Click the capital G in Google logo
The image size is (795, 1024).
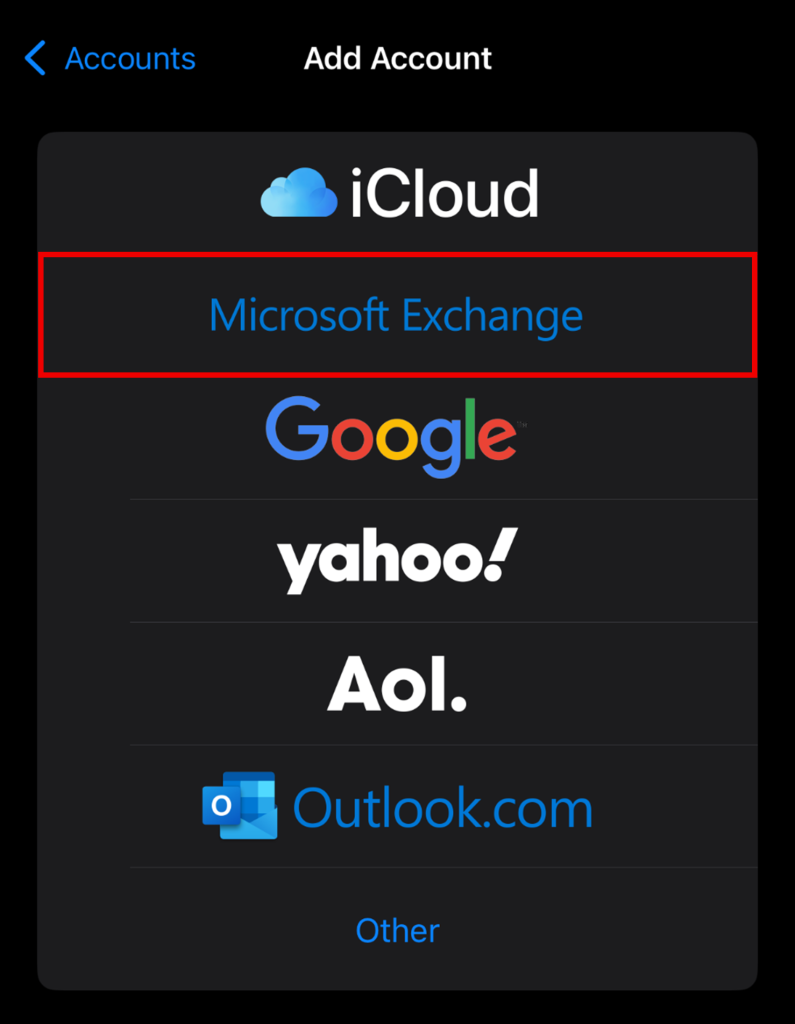pyautogui.click(x=297, y=428)
